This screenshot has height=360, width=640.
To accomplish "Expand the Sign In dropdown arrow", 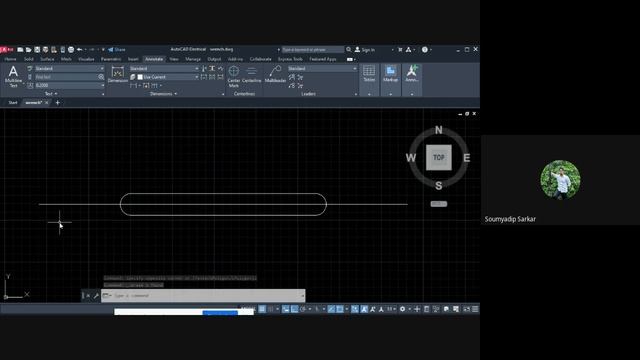I will pyautogui.click(x=393, y=50).
